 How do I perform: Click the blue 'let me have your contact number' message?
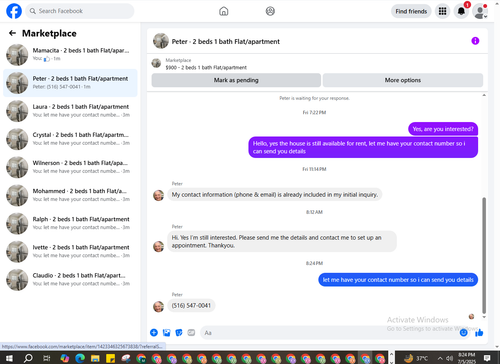click(398, 280)
